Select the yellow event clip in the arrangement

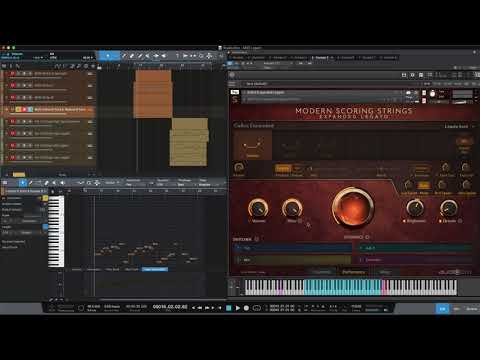click(x=189, y=142)
